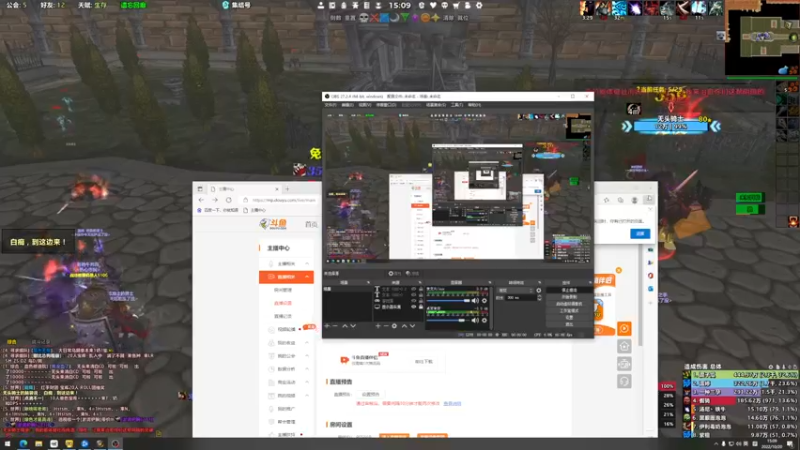
Task: Click blue confirm button in browser popup
Action: pos(640,233)
